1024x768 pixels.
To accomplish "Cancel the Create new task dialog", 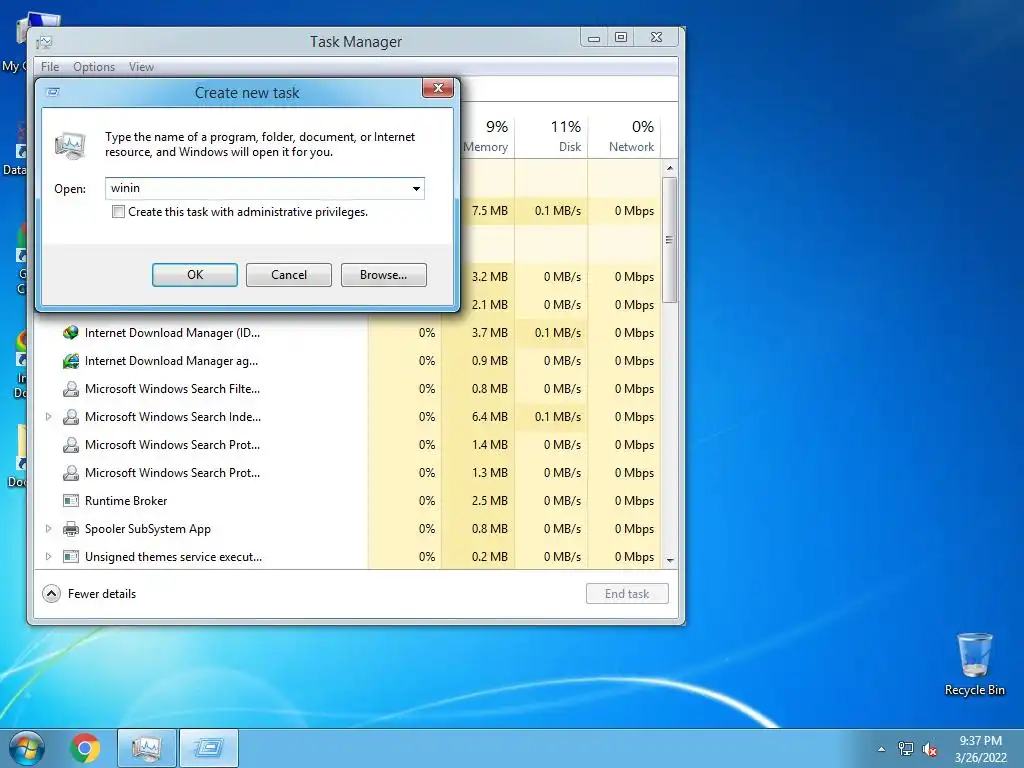I will (x=289, y=275).
